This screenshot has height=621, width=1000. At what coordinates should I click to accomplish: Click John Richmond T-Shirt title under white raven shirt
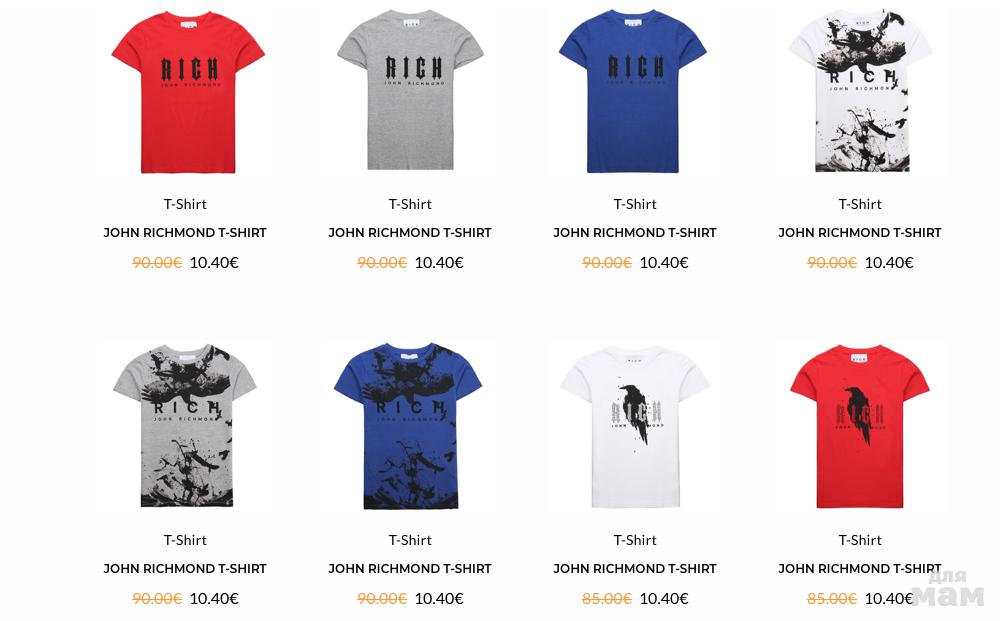[635, 569]
